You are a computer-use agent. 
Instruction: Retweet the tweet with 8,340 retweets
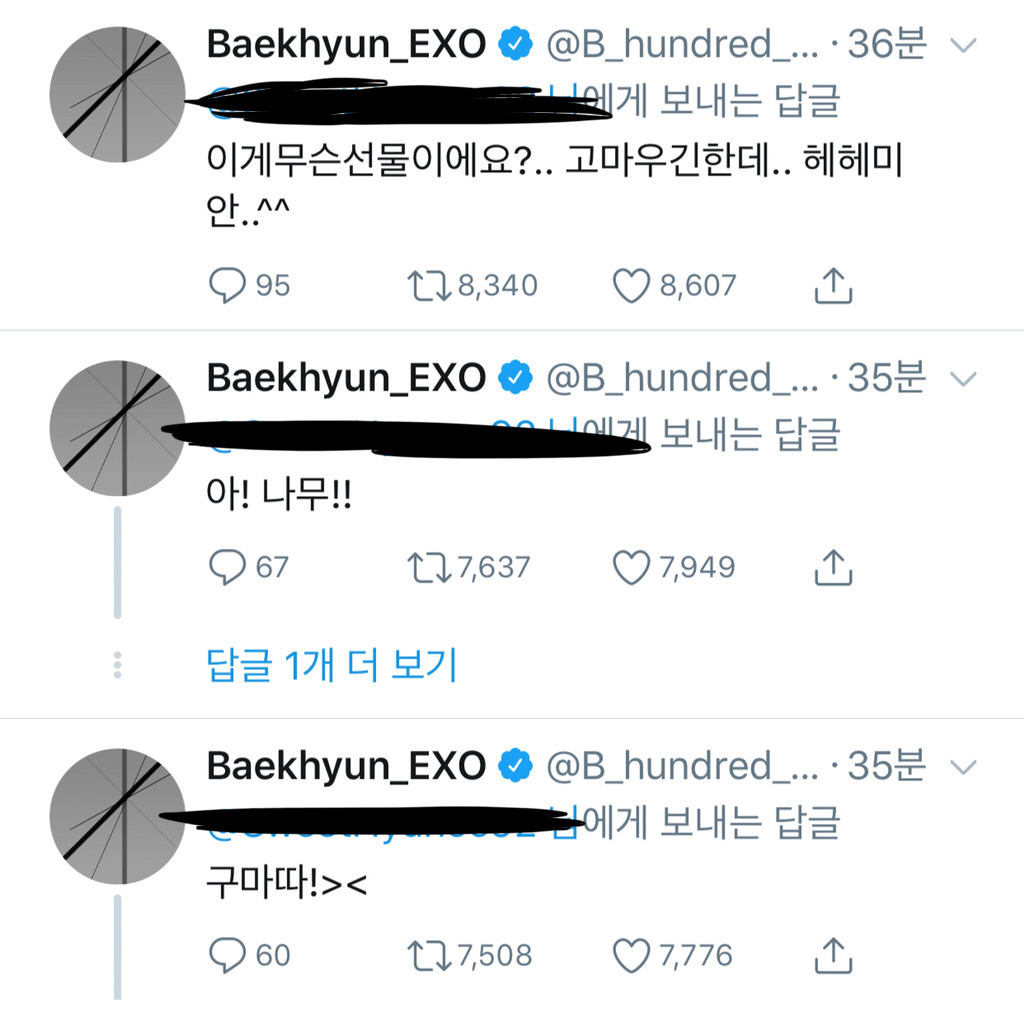[x=427, y=286]
